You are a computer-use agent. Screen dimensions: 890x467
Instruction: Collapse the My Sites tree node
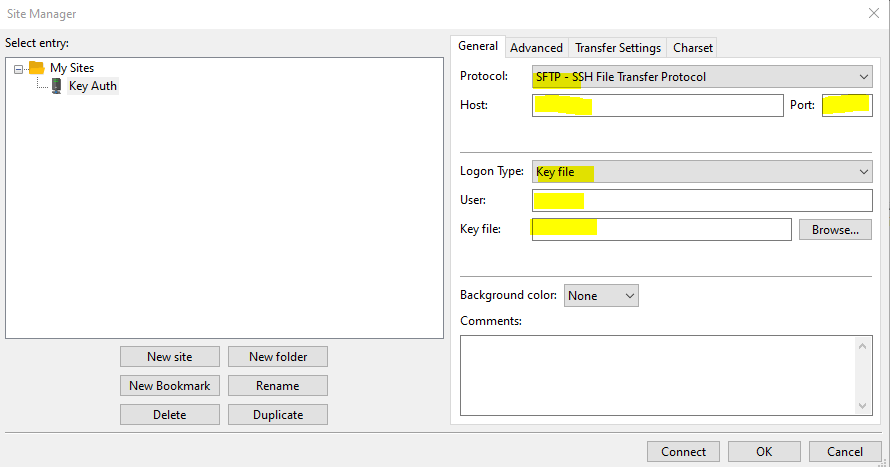click(19, 68)
